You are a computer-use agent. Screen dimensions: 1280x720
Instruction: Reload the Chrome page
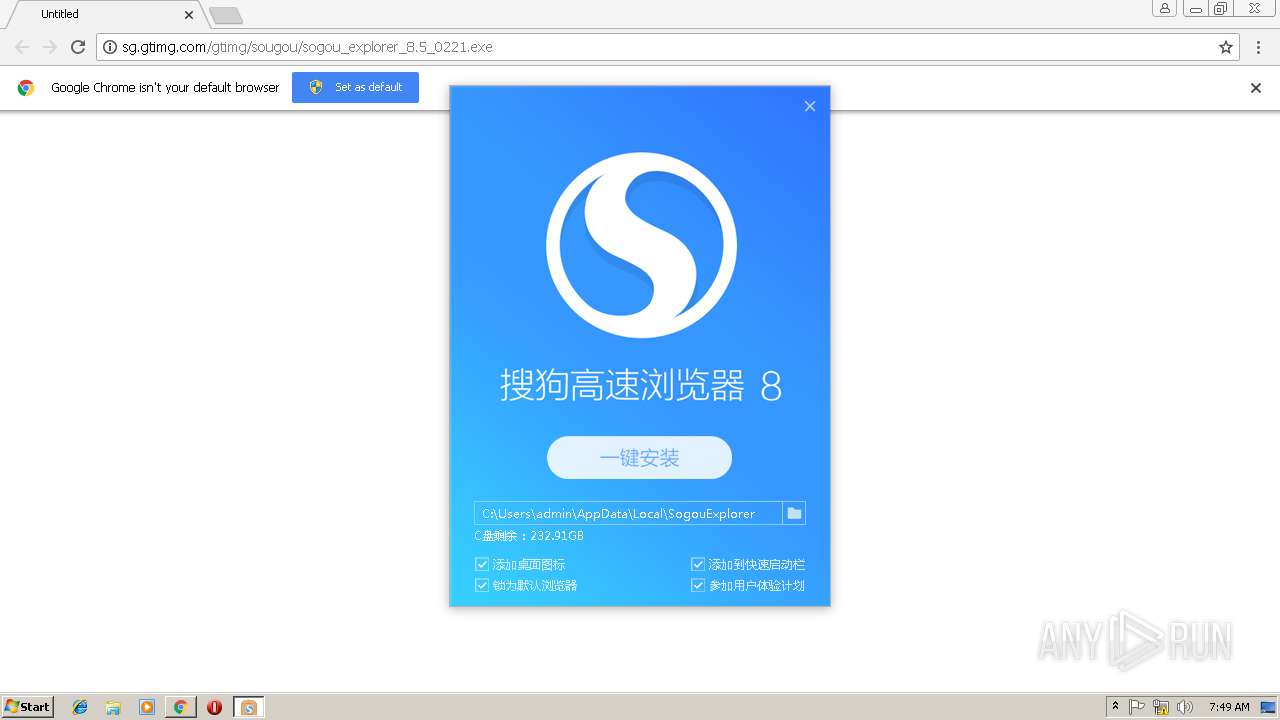(x=78, y=47)
